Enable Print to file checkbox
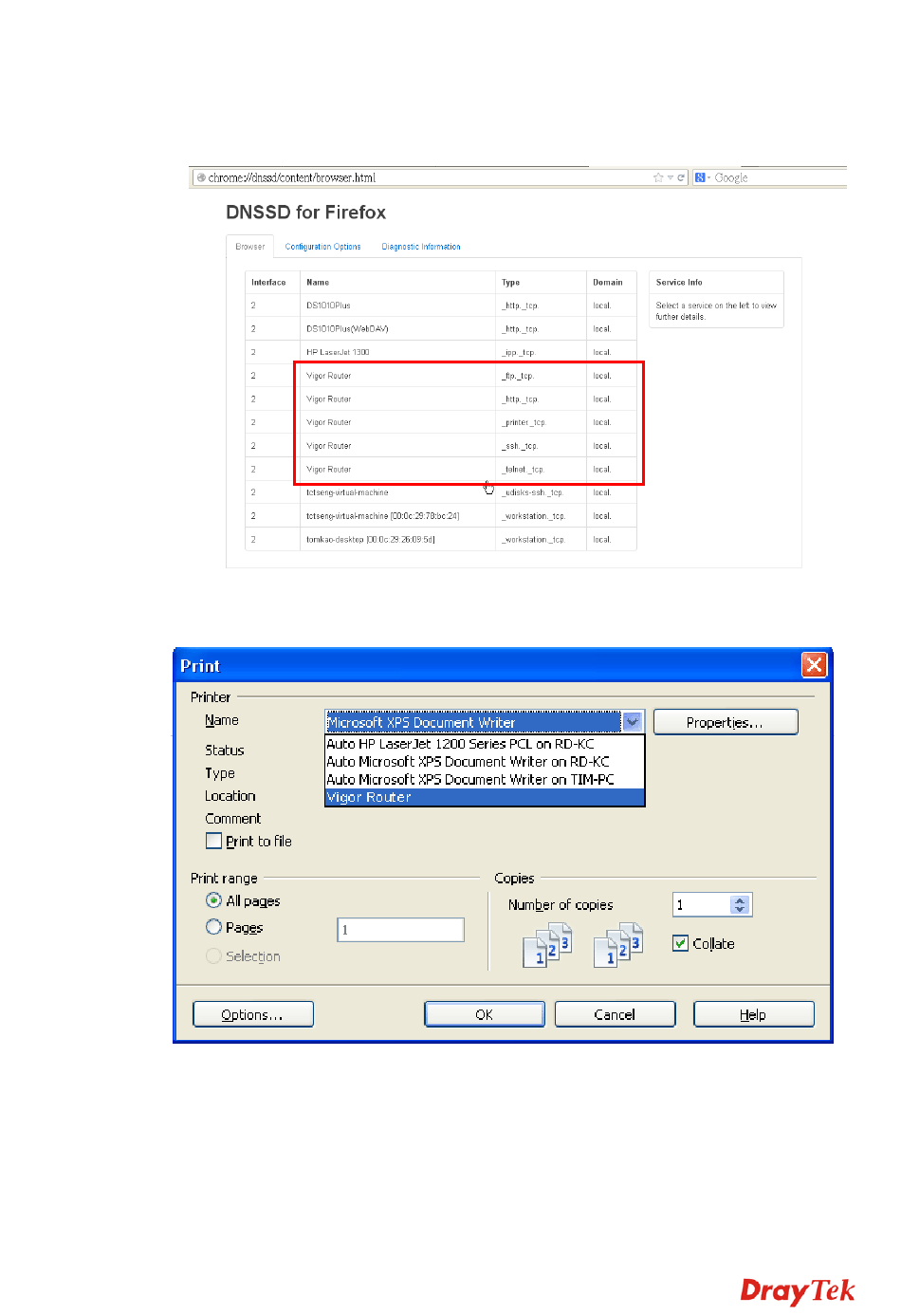This screenshot has height=1316, width=901. [214, 841]
